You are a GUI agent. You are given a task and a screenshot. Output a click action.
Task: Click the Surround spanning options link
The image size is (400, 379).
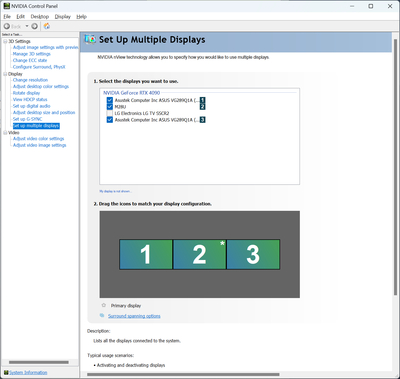[134, 316]
